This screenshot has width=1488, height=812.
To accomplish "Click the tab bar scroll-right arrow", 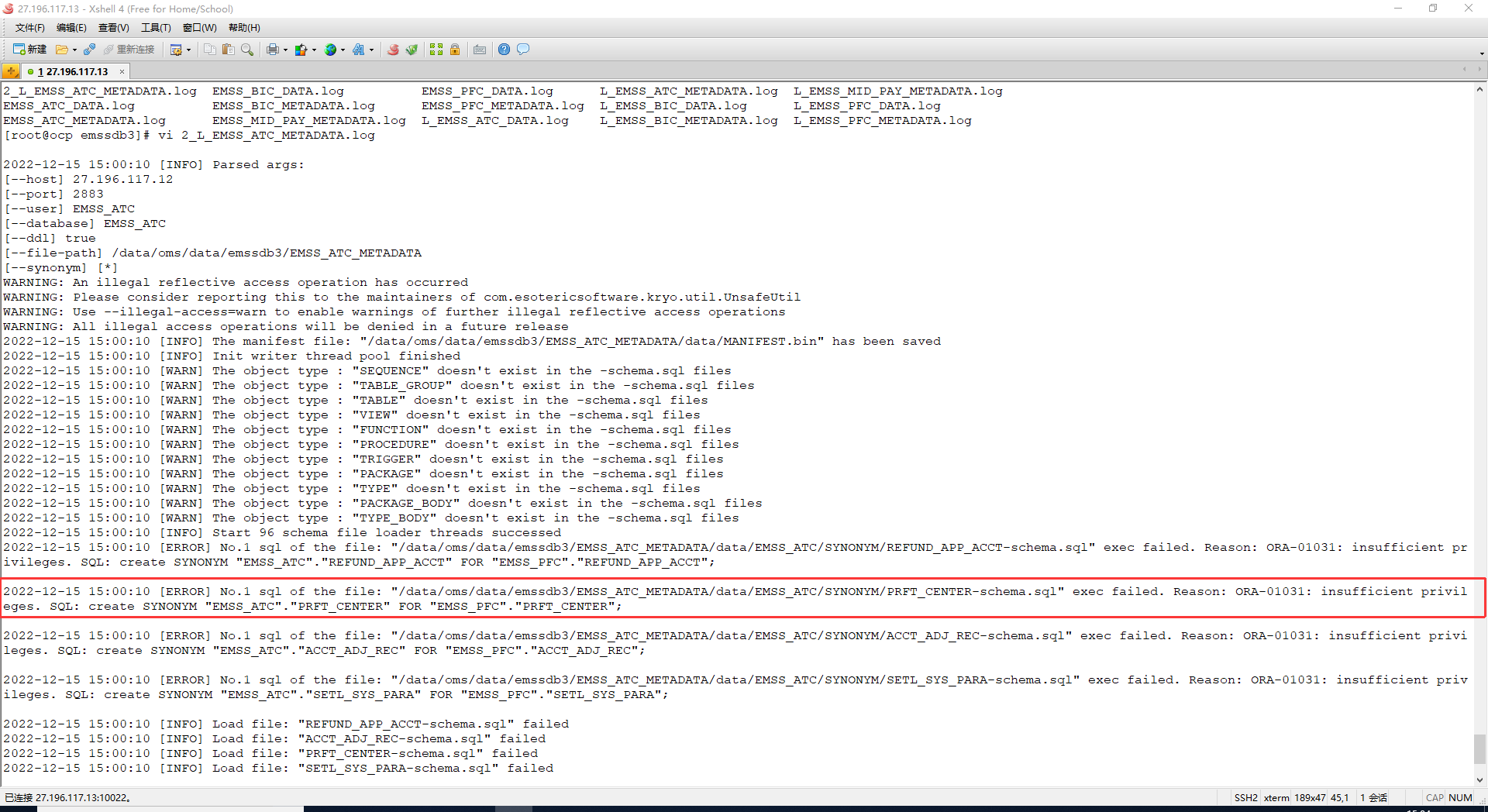I will coord(1479,70).
